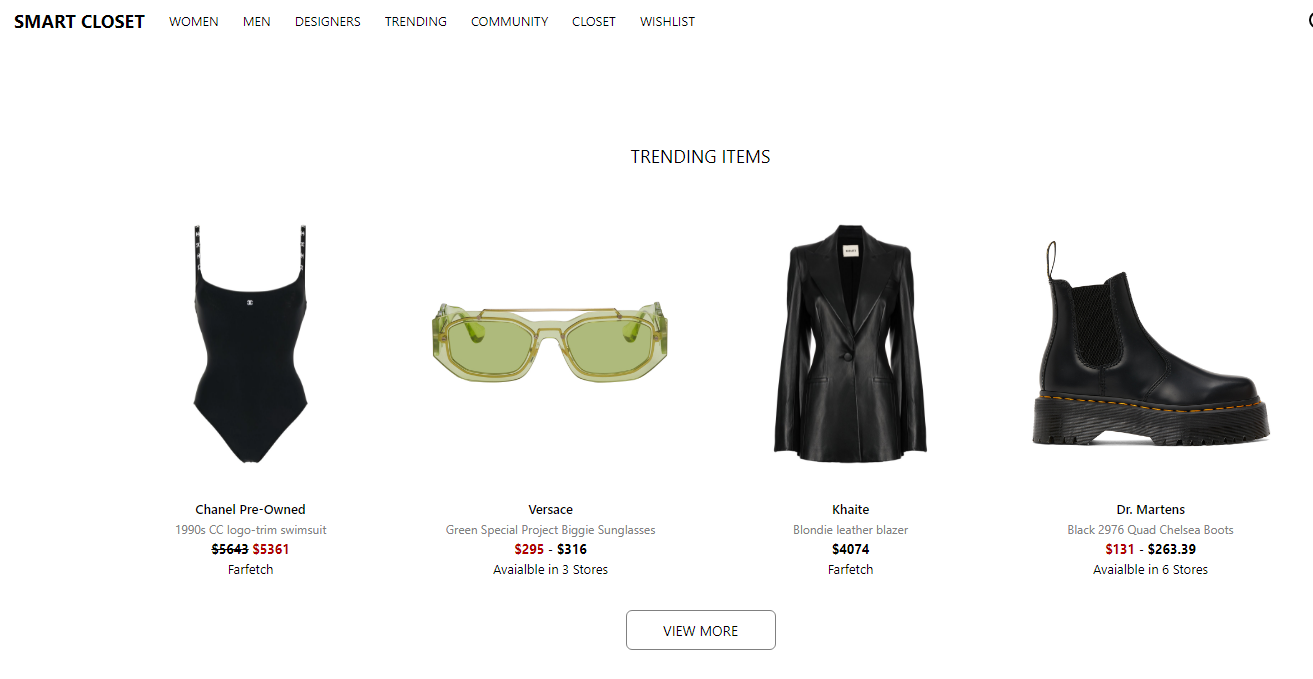
Task: Click the Chanel Pre-Owned brand name
Action: 250,509
